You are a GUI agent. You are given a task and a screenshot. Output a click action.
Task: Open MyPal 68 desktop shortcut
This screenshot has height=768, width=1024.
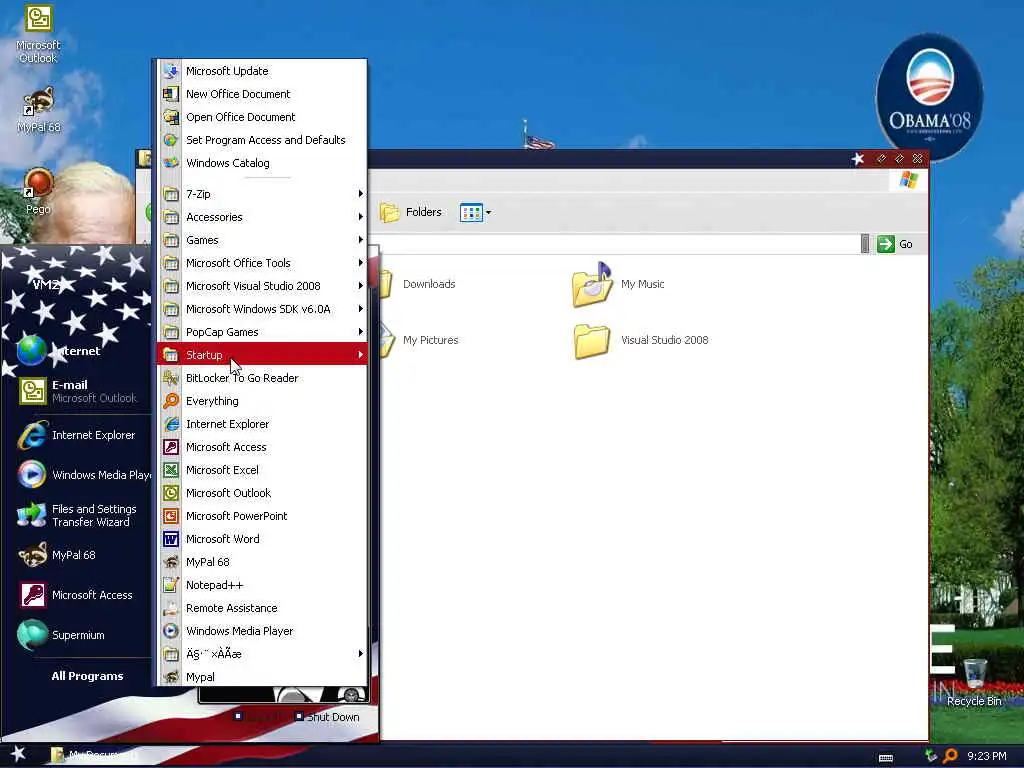tap(39, 110)
